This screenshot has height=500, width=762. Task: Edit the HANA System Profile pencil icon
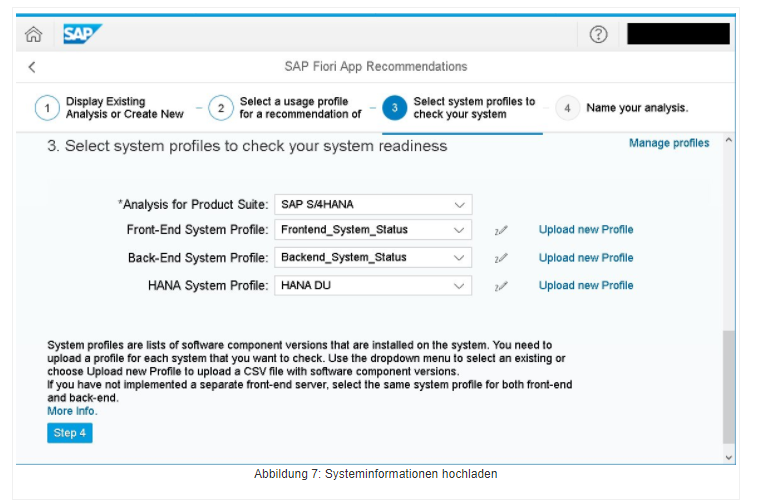point(501,286)
